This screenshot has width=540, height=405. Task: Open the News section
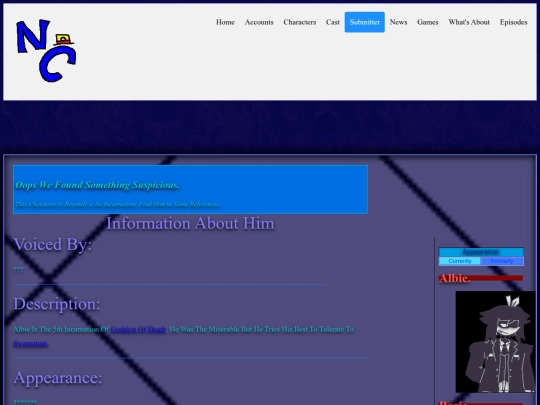[x=398, y=22]
